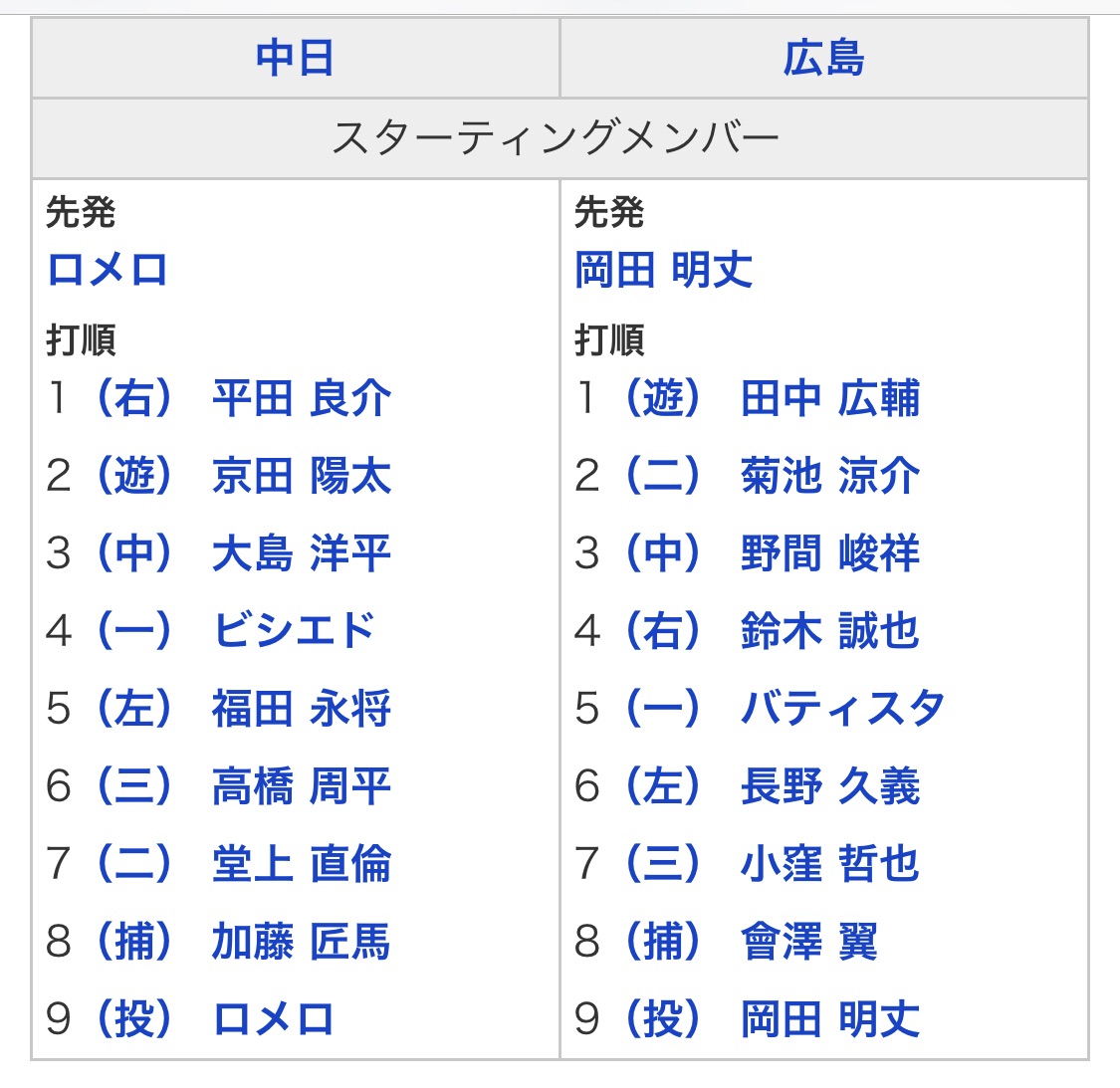Open player link 會澤 翼
The height and width of the screenshot is (1088, 1120).
point(809,942)
